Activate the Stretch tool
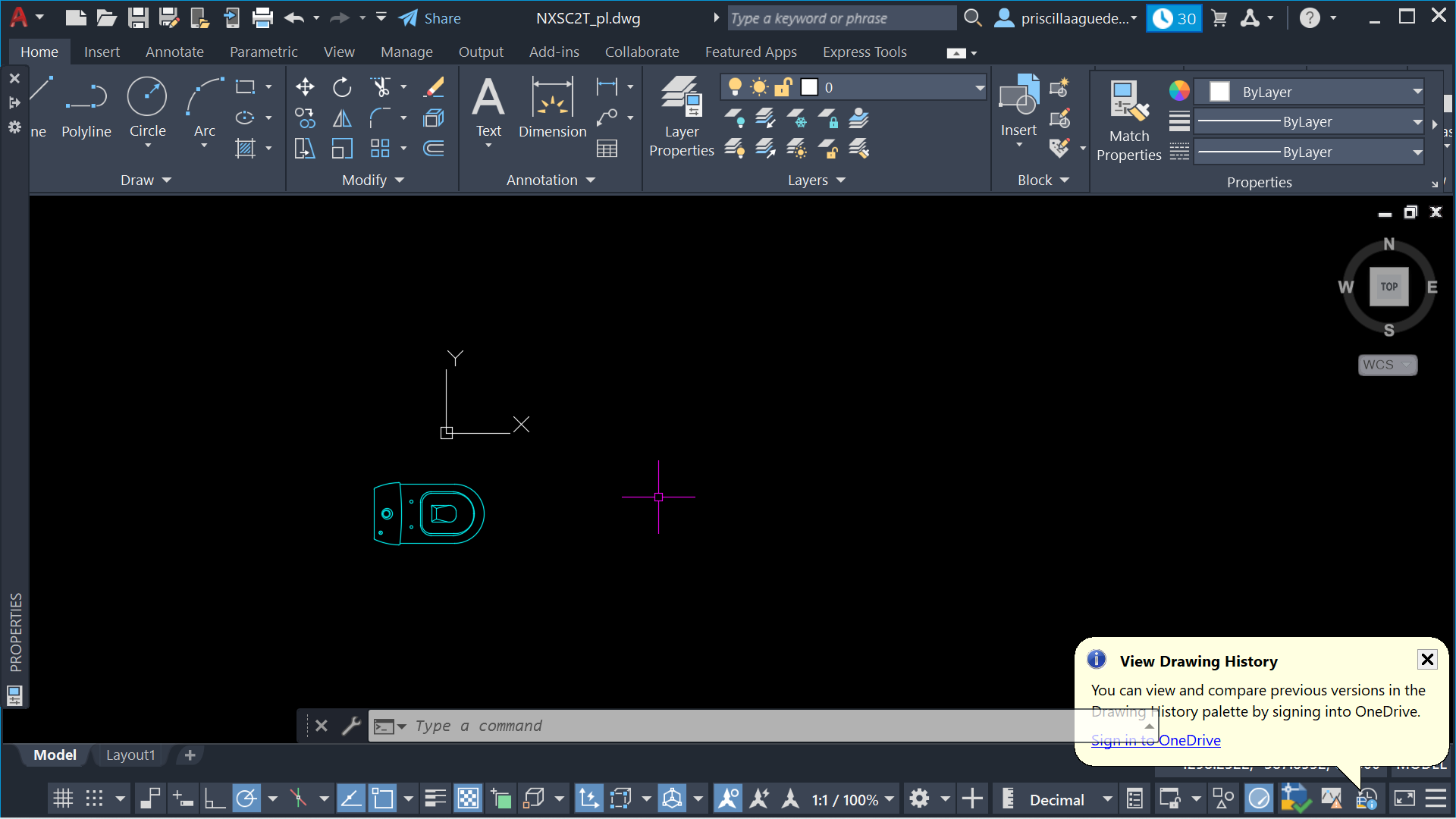This screenshot has height=819, width=1456. point(305,149)
